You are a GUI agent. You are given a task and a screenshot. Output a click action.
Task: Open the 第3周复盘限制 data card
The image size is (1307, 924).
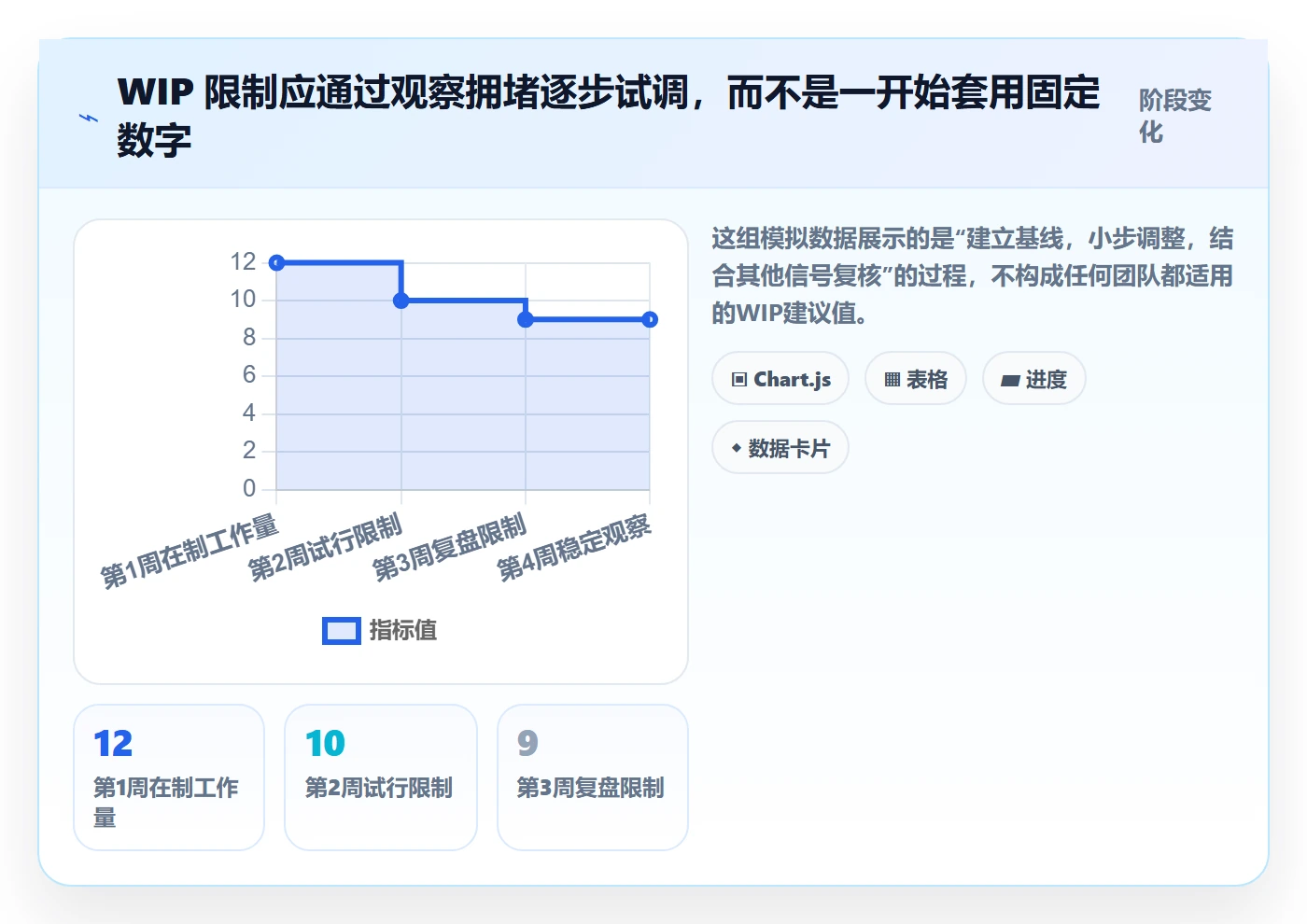(593, 777)
